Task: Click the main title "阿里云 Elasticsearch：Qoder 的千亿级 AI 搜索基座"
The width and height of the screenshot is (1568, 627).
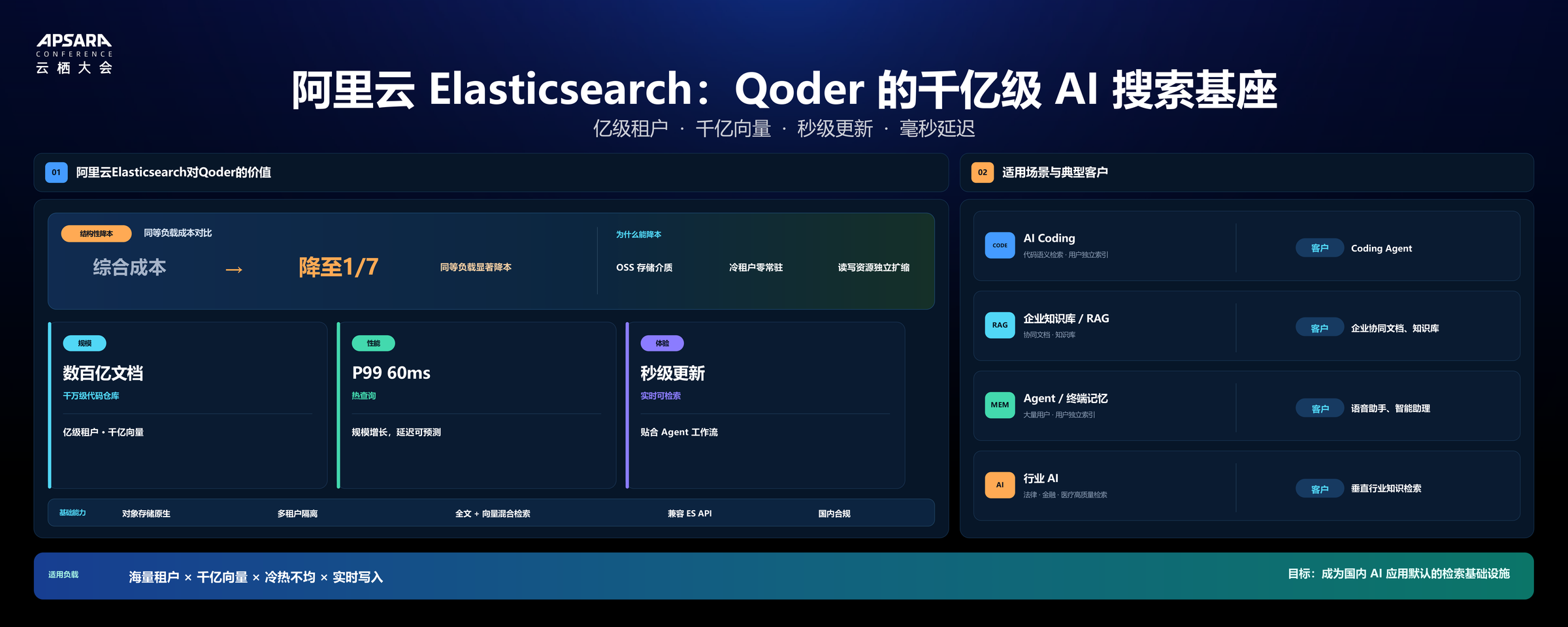Action: click(x=784, y=89)
